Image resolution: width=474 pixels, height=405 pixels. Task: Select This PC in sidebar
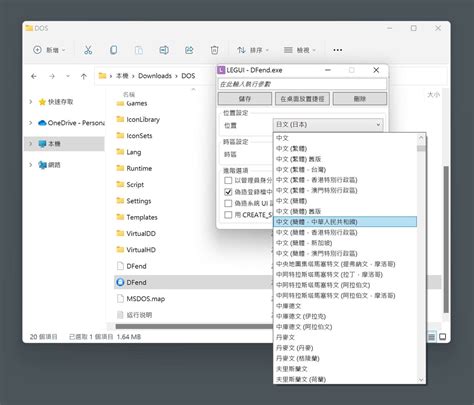point(49,144)
